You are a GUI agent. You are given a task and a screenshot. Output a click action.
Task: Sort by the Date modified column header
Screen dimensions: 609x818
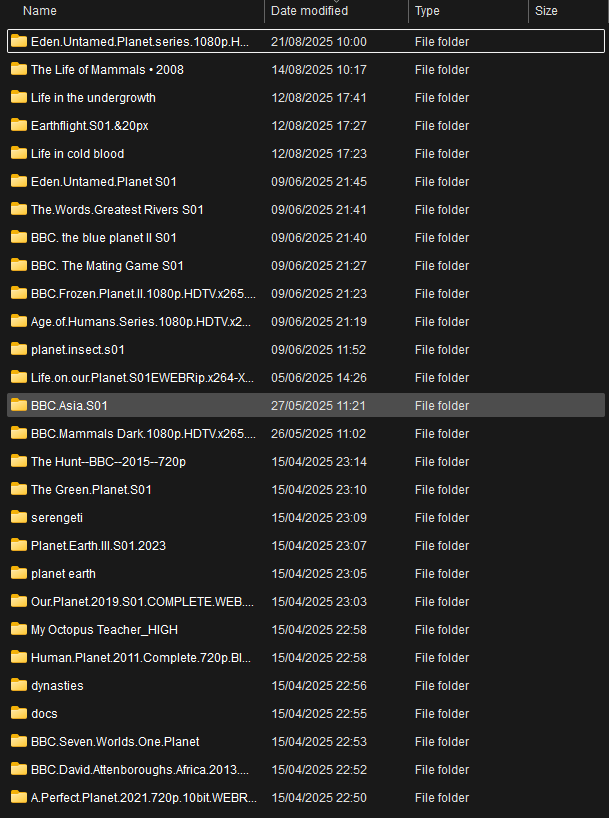(x=309, y=10)
